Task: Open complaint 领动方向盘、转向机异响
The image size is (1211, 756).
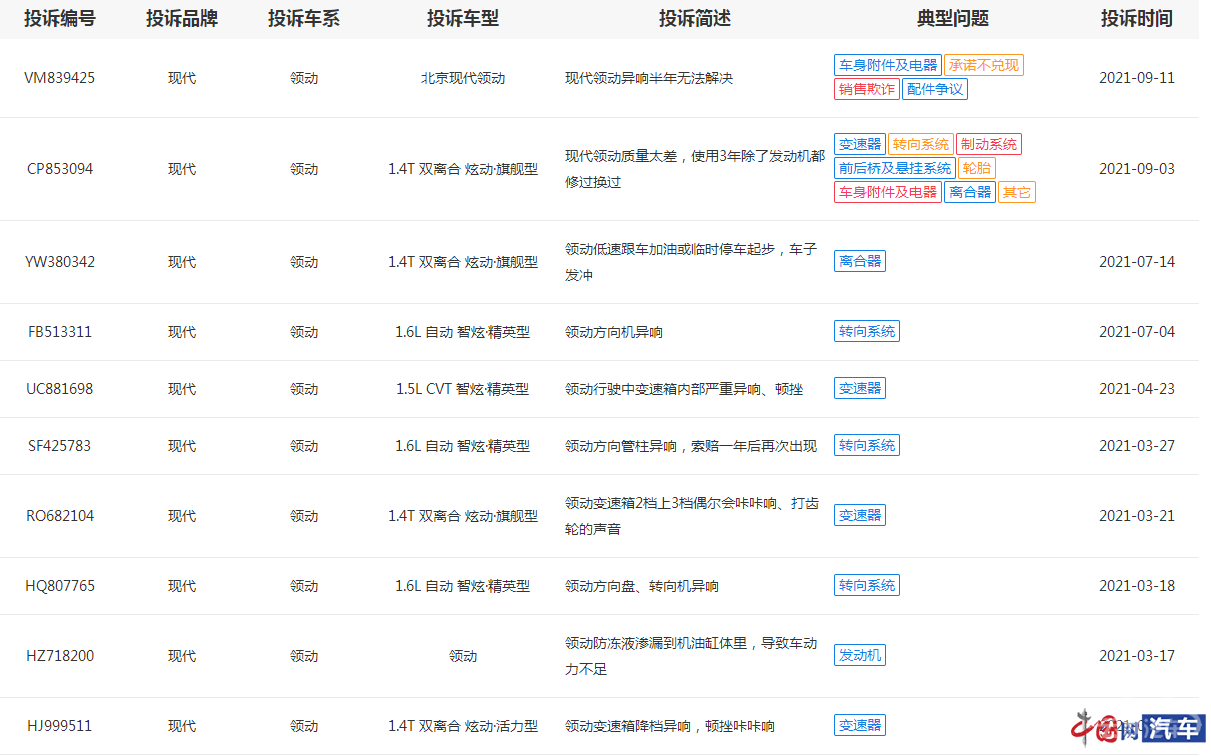Action: point(642,586)
